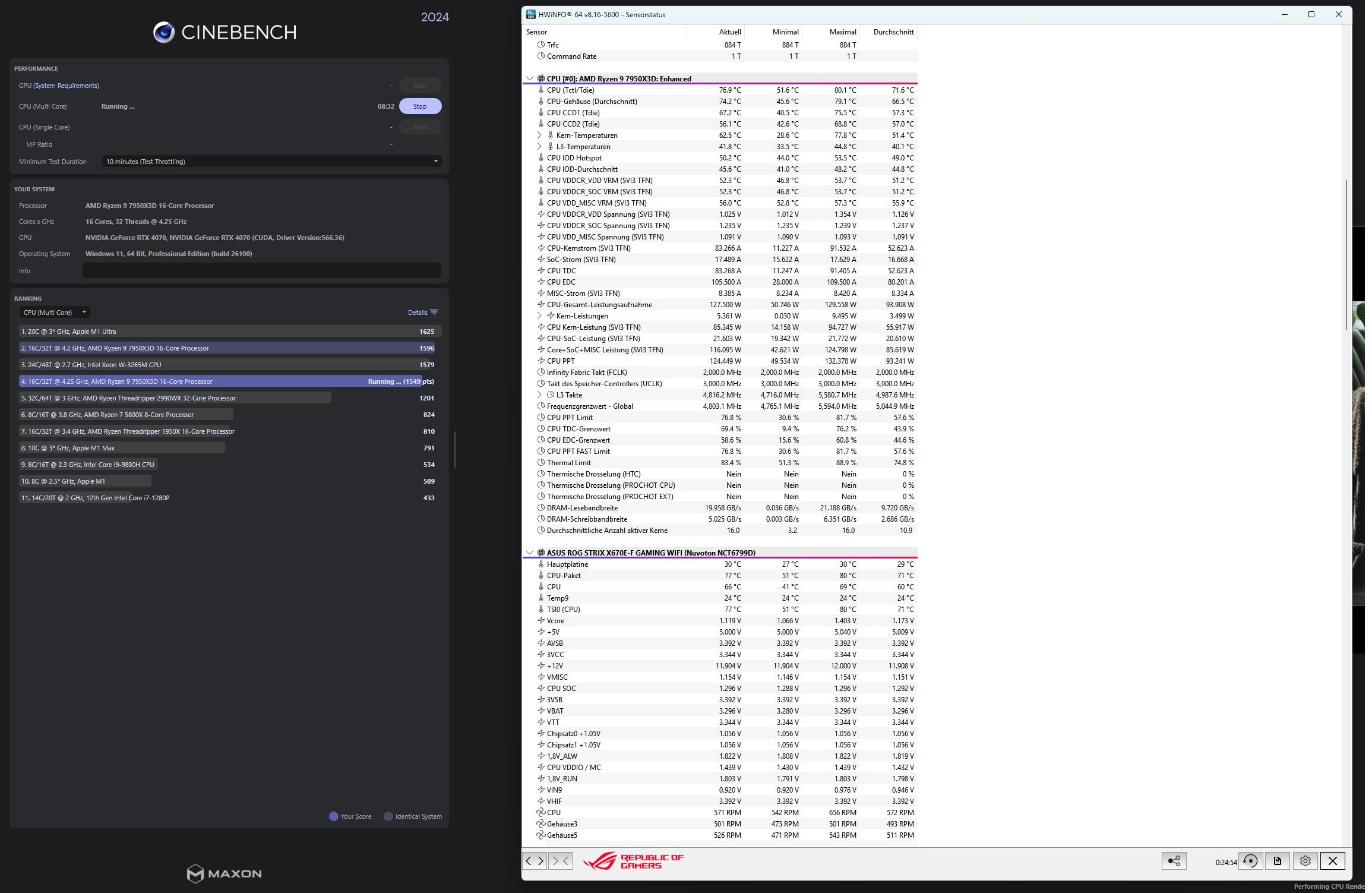This screenshot has width=1372, height=893.
Task: Close sensors with bottom X button
Action: tap(1332, 860)
